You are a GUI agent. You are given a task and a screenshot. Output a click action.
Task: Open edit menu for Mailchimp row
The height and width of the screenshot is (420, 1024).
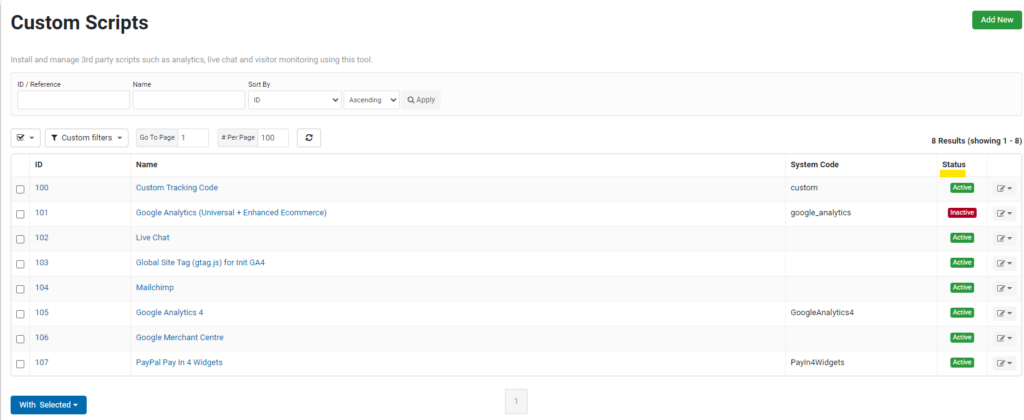(x=1004, y=288)
